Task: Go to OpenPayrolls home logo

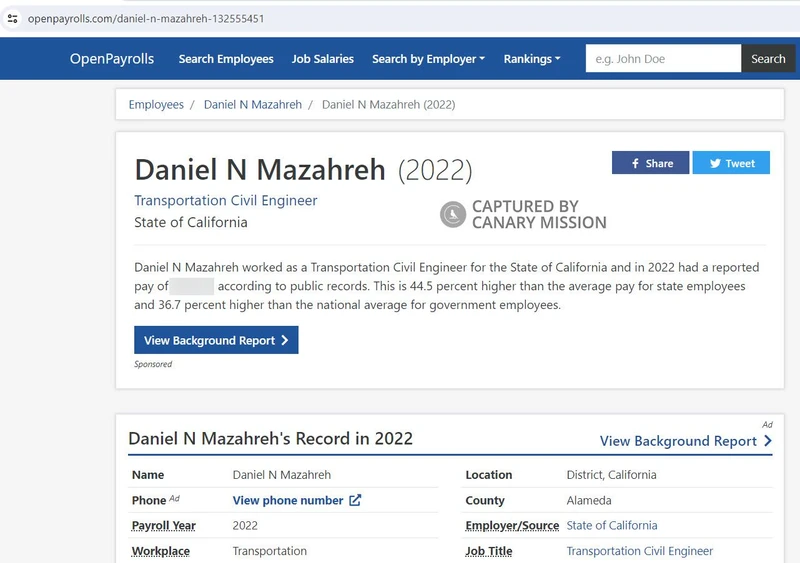Action: (x=112, y=59)
